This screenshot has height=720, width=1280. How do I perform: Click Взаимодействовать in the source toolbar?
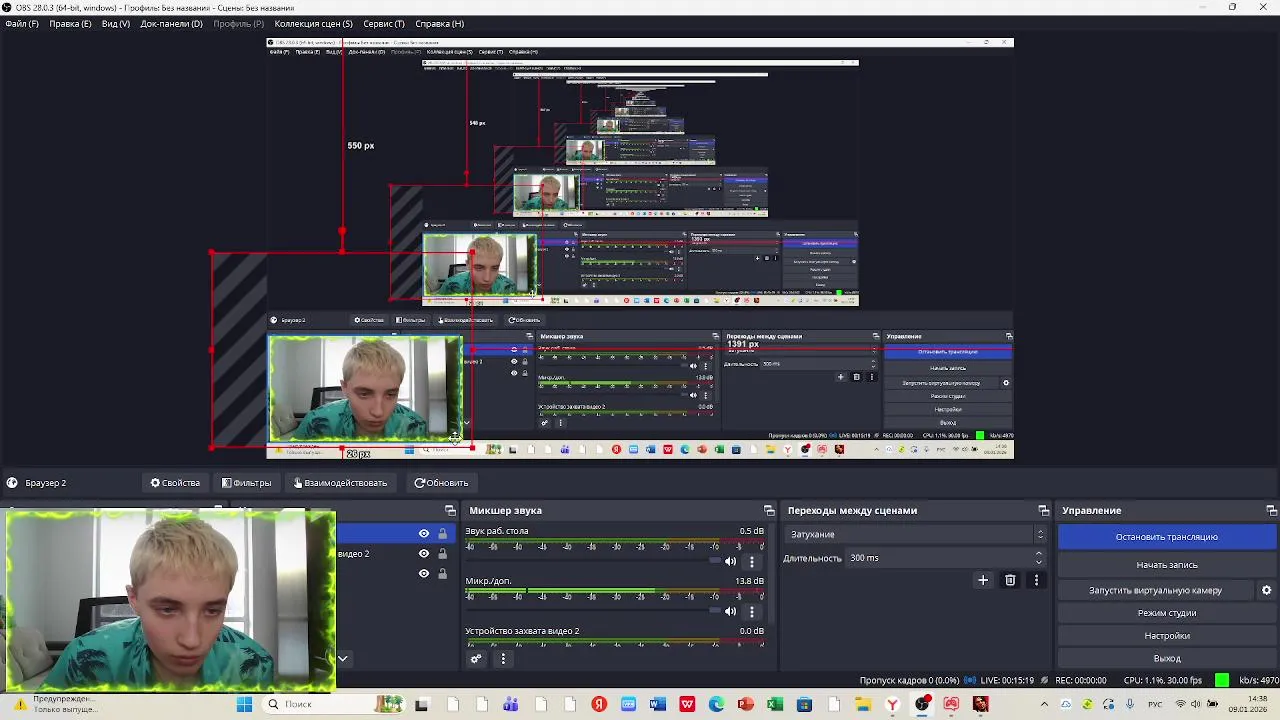[x=340, y=483]
